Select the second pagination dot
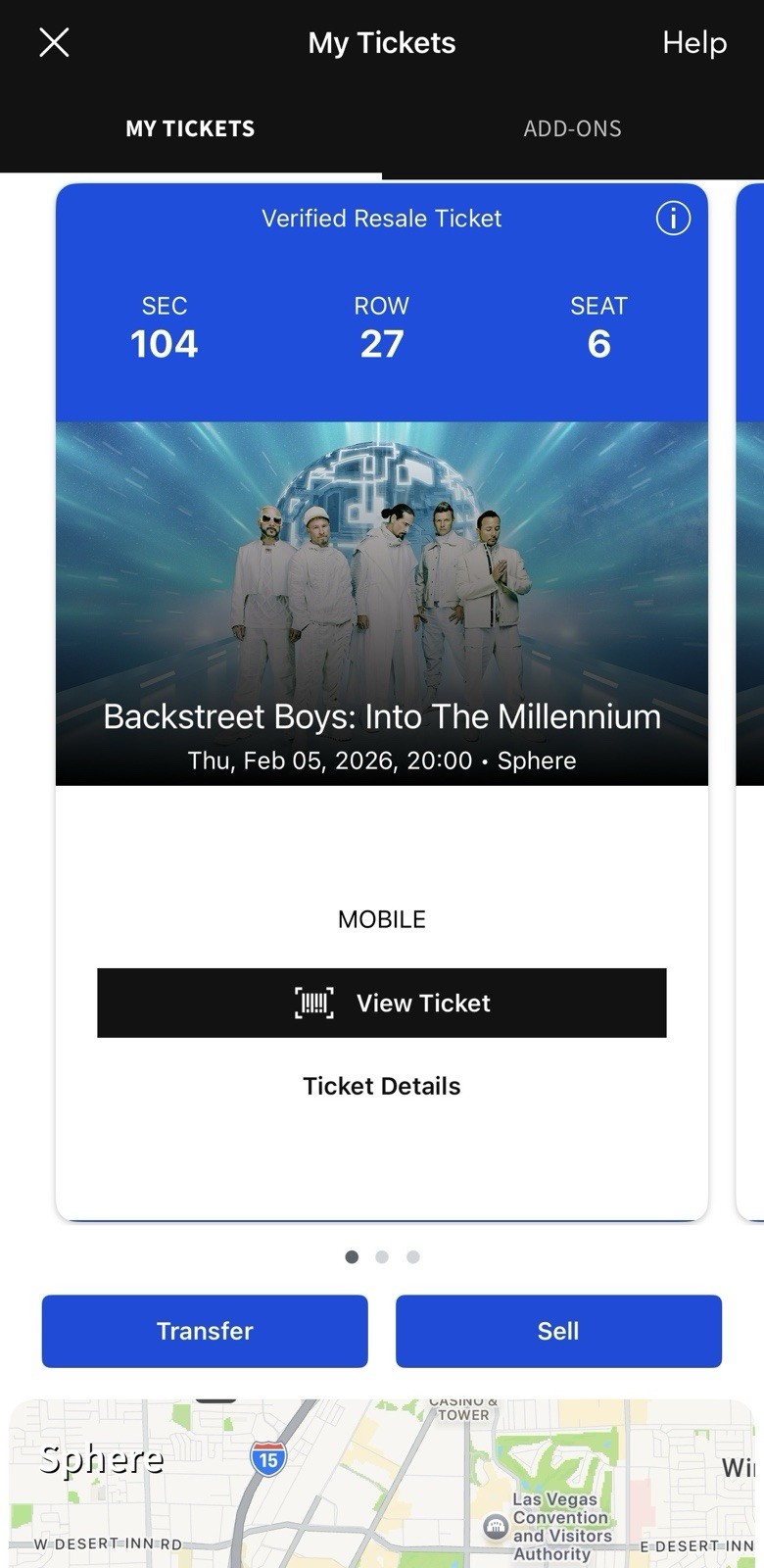Image resolution: width=764 pixels, height=1568 pixels. [x=382, y=1256]
